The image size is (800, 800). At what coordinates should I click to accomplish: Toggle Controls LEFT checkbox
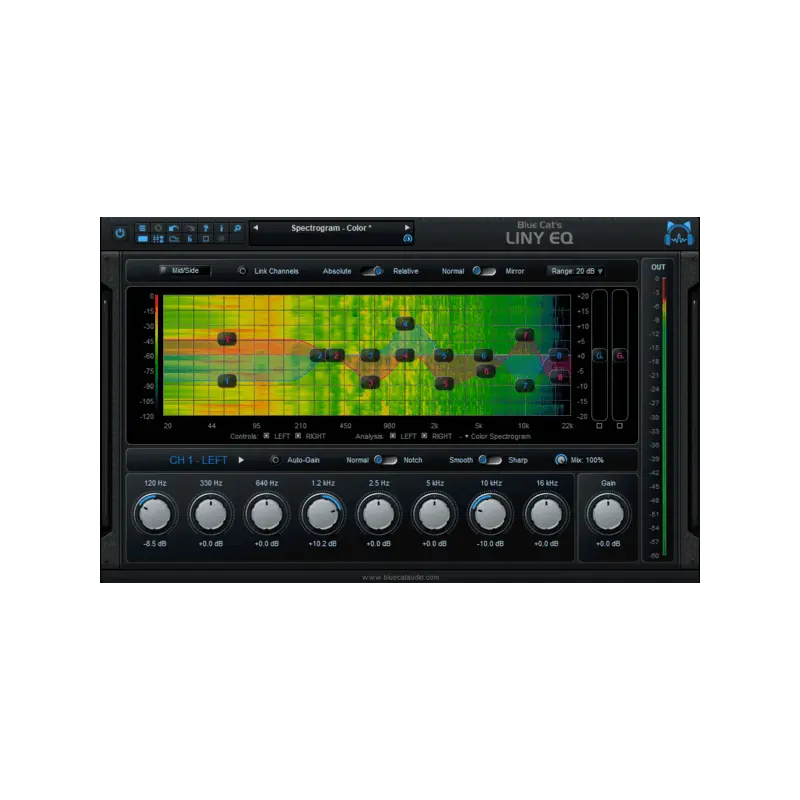(266, 436)
